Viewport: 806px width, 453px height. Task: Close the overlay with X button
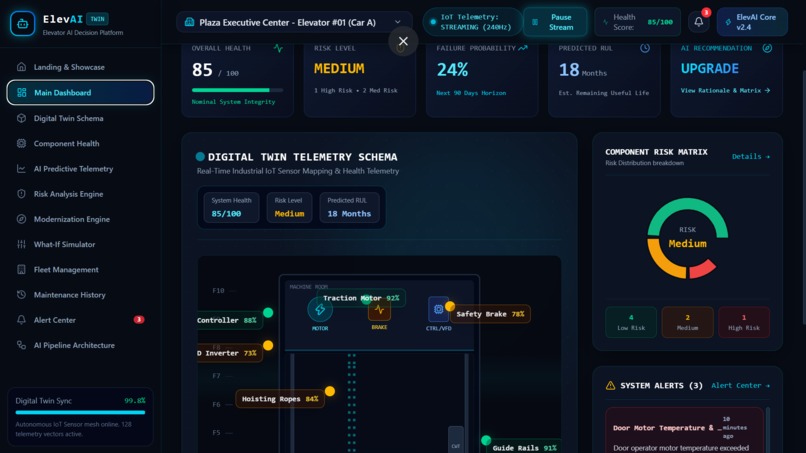tap(404, 41)
